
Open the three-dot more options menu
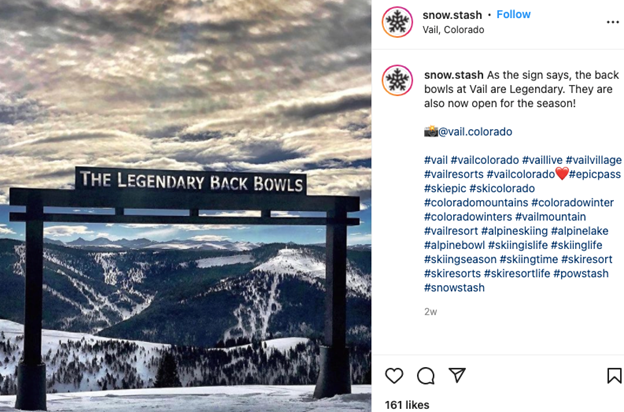pos(612,22)
